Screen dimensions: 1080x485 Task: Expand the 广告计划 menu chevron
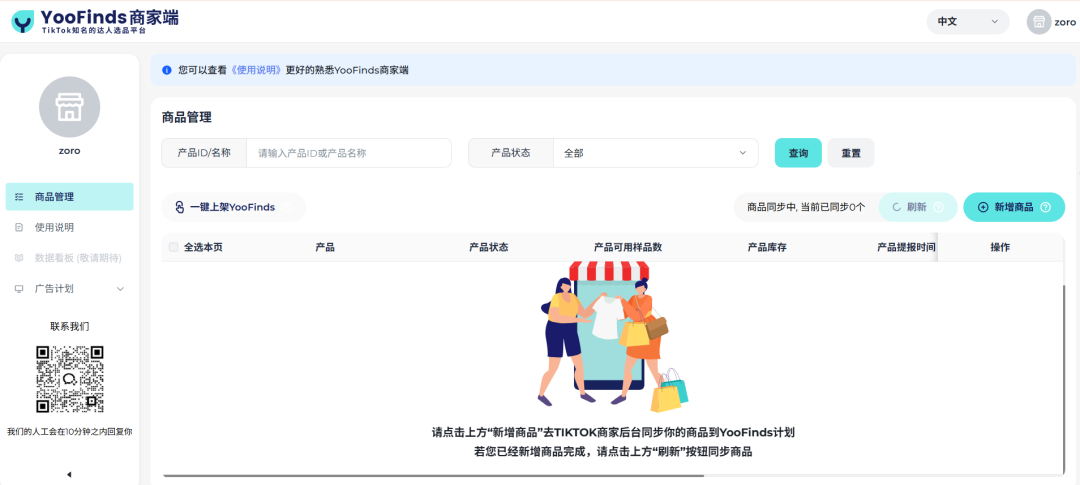(x=121, y=289)
